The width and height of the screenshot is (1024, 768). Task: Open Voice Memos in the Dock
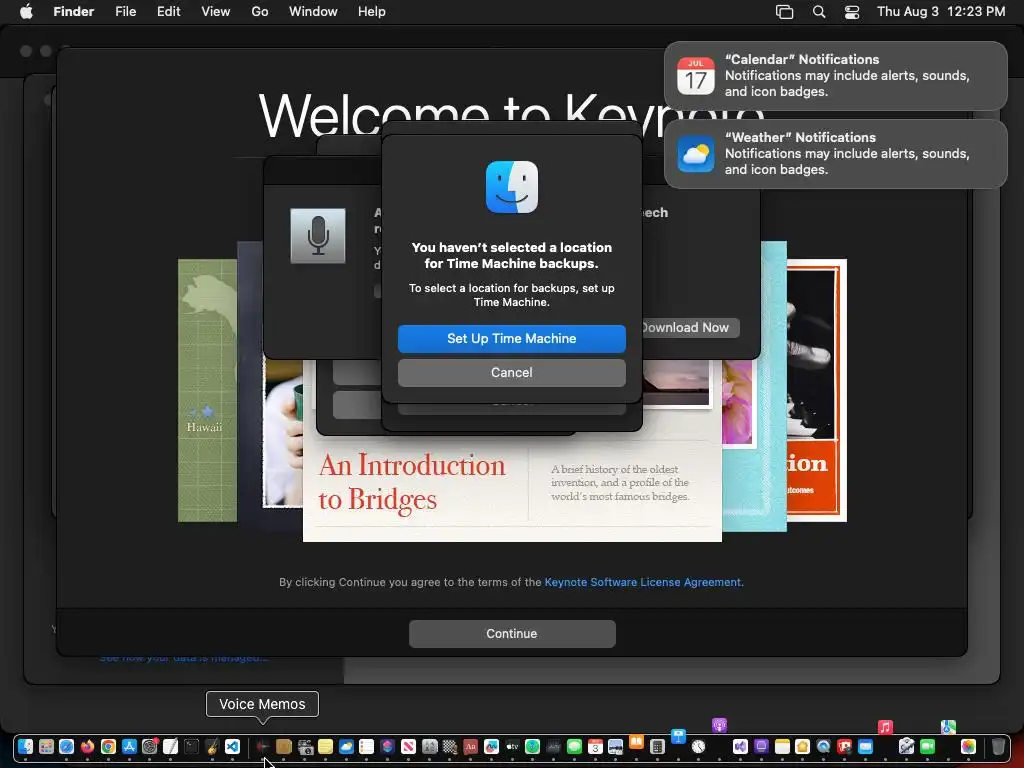coord(263,746)
